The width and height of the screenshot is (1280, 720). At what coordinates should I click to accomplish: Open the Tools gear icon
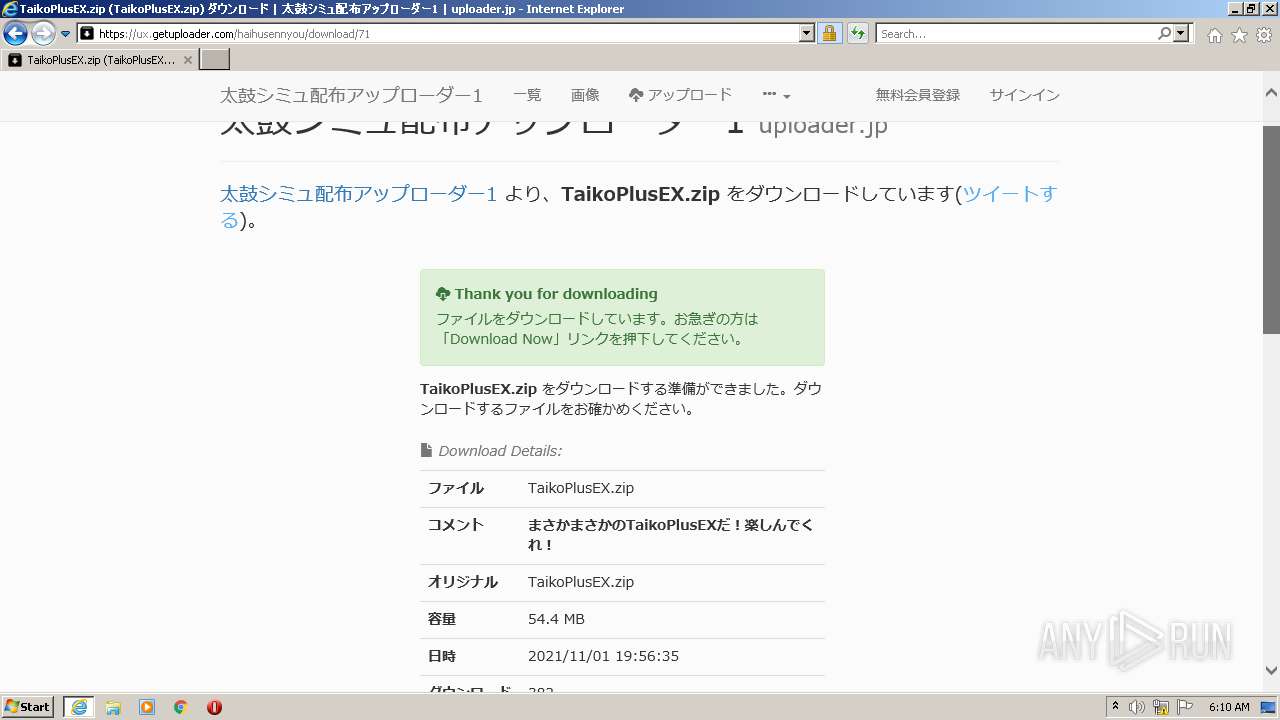[x=1264, y=35]
